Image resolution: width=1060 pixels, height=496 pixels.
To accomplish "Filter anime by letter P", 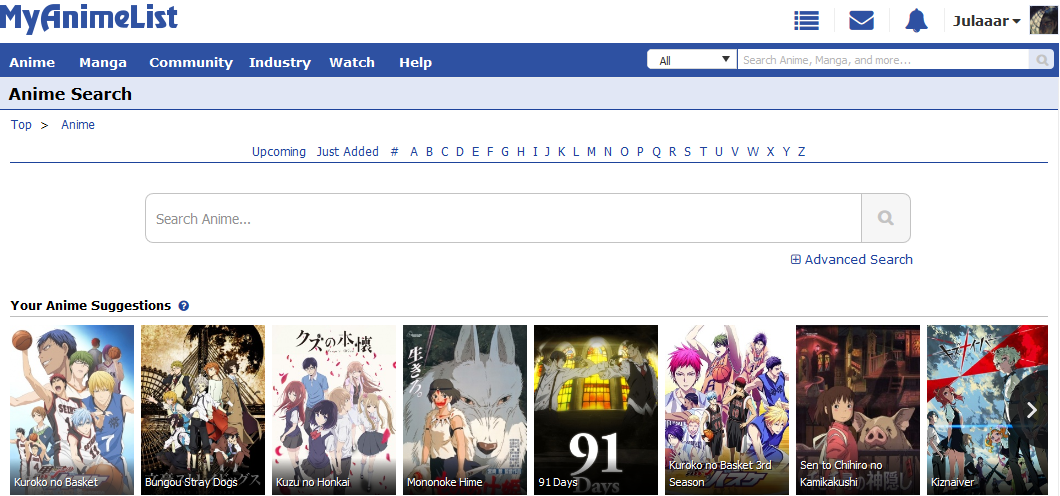I will tap(640, 151).
